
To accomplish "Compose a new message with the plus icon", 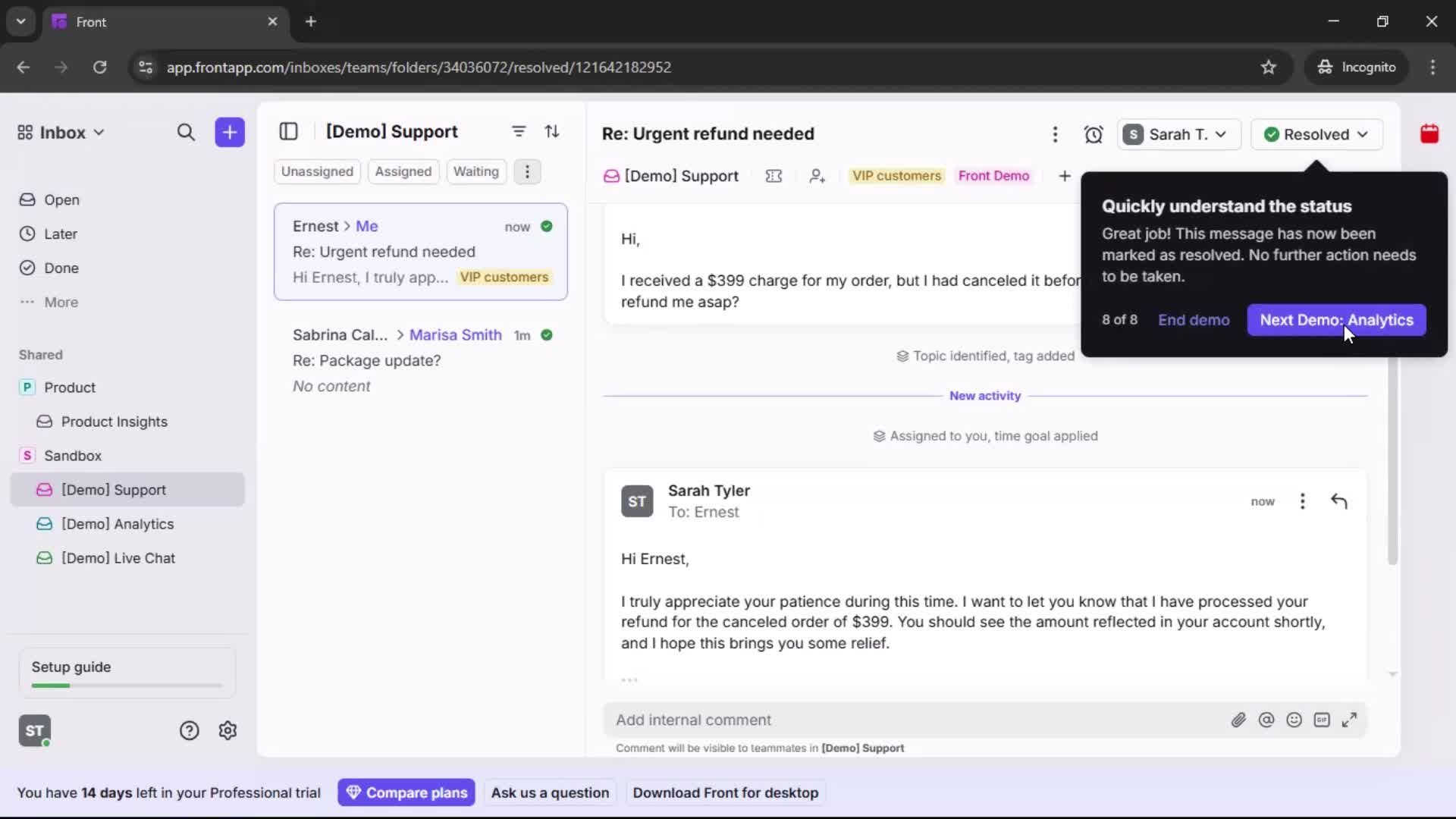I will pos(229,132).
